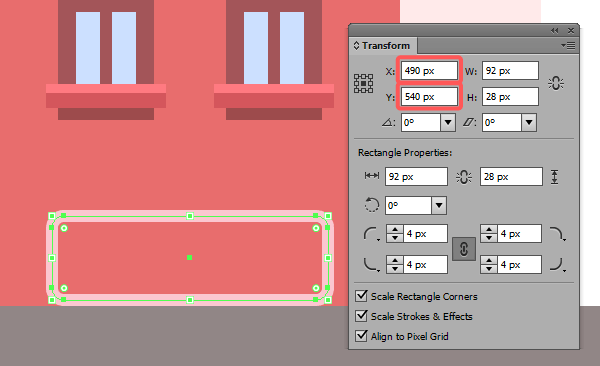Open the Transform panel flyout menu
The image size is (600, 366).
click(568, 46)
